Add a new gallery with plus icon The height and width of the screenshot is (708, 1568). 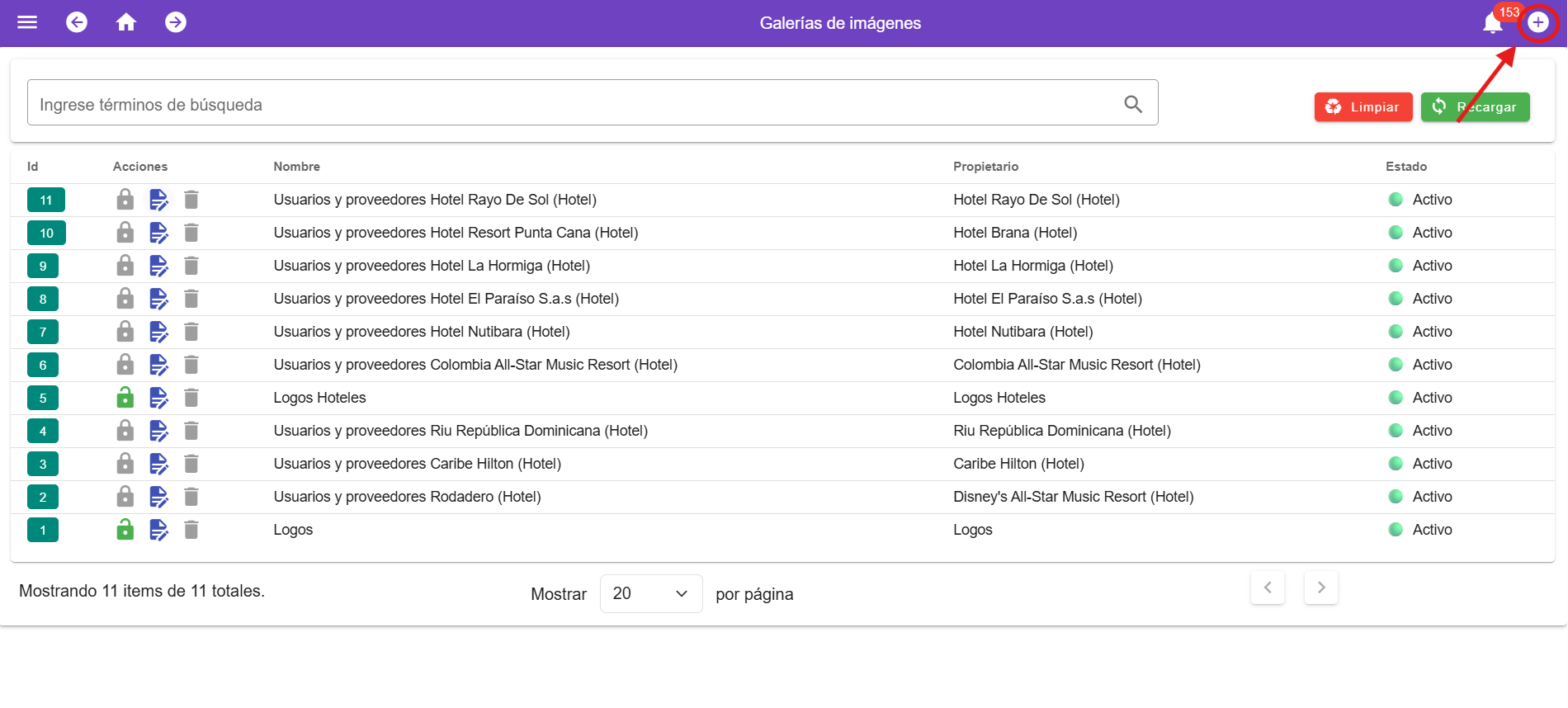(x=1537, y=22)
